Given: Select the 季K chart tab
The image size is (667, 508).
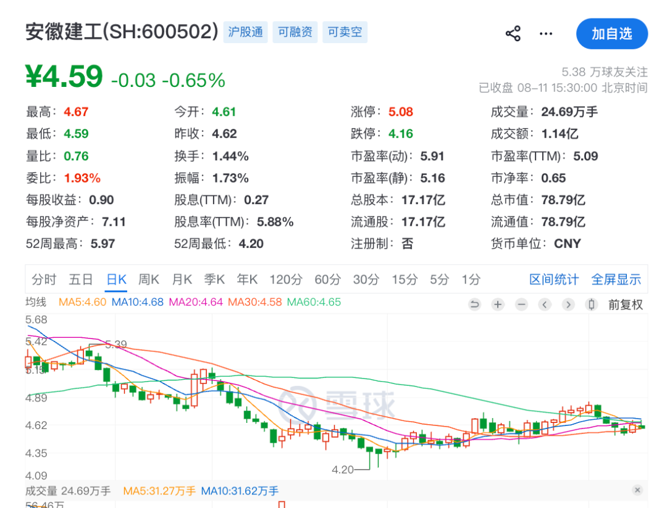Looking at the screenshot, I should 214,280.
